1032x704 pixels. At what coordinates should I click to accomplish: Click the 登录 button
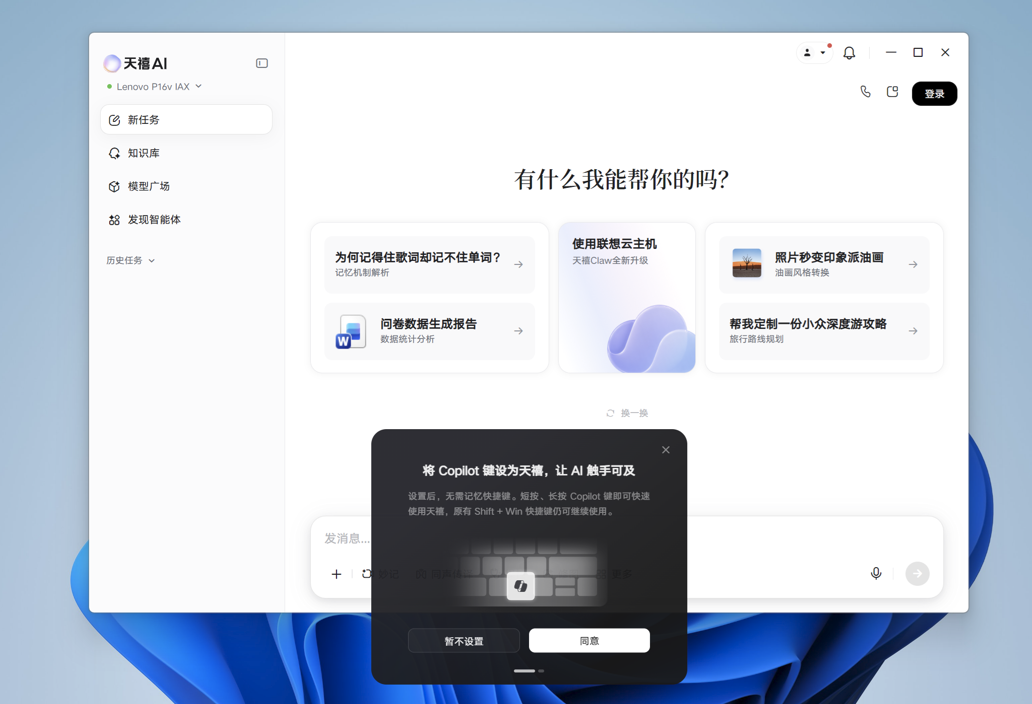click(935, 93)
